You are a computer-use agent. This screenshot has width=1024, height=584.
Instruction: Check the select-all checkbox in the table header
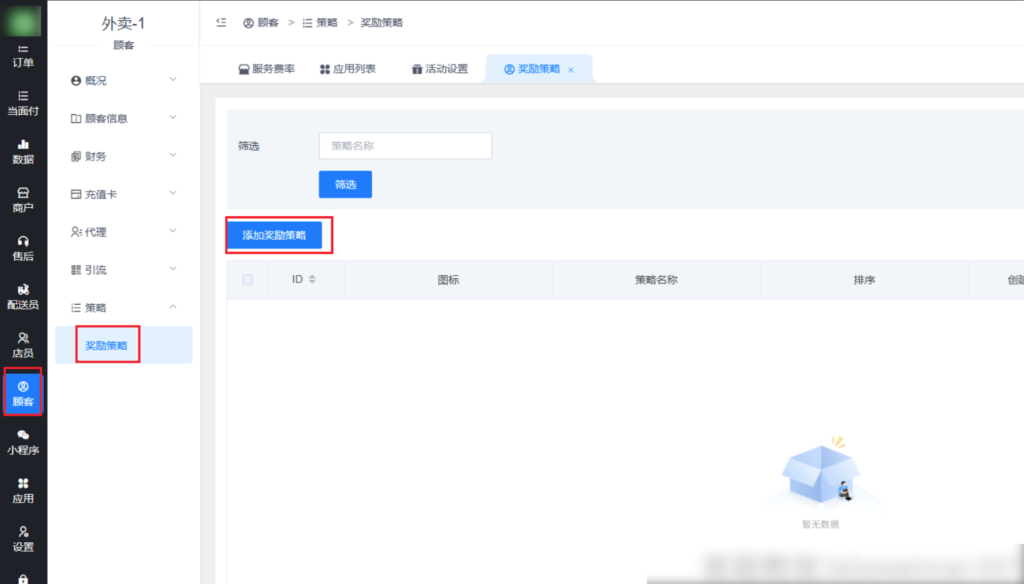coord(246,279)
